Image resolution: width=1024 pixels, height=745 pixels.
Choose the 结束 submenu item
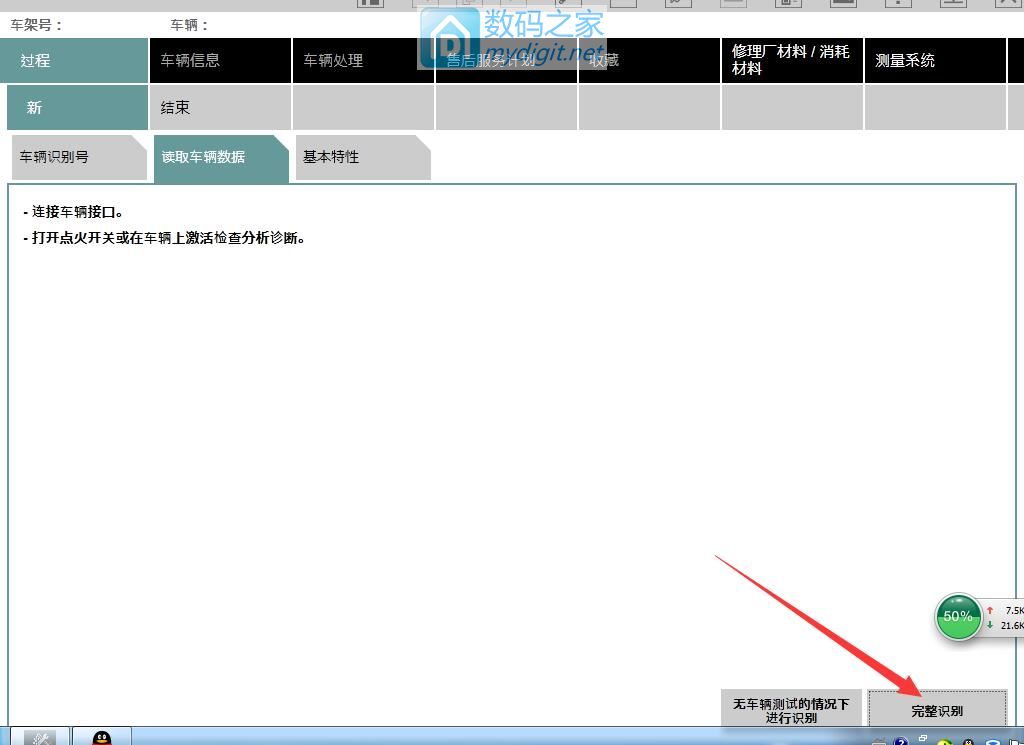pyautogui.click(x=220, y=108)
